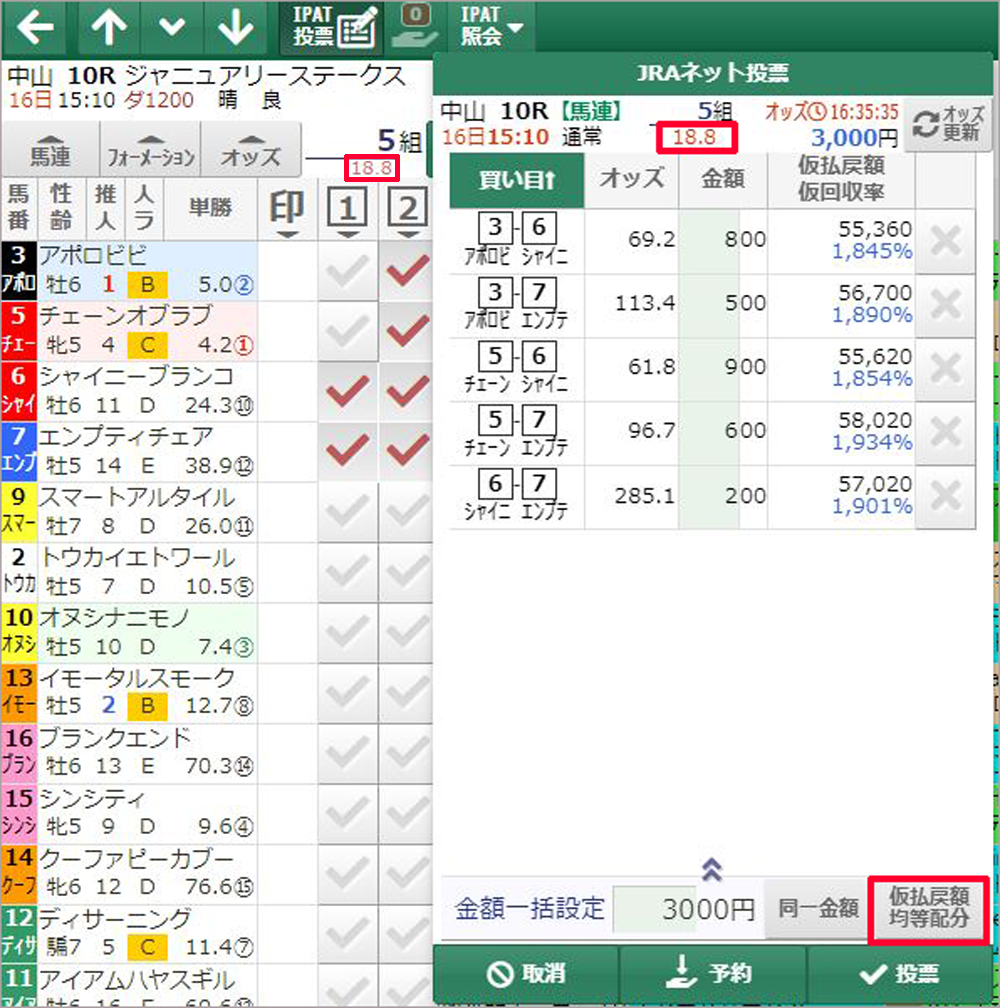1000x1008 pixels.
Task: Uncheck column 2 for アポロビビ
Action: [x=407, y=271]
